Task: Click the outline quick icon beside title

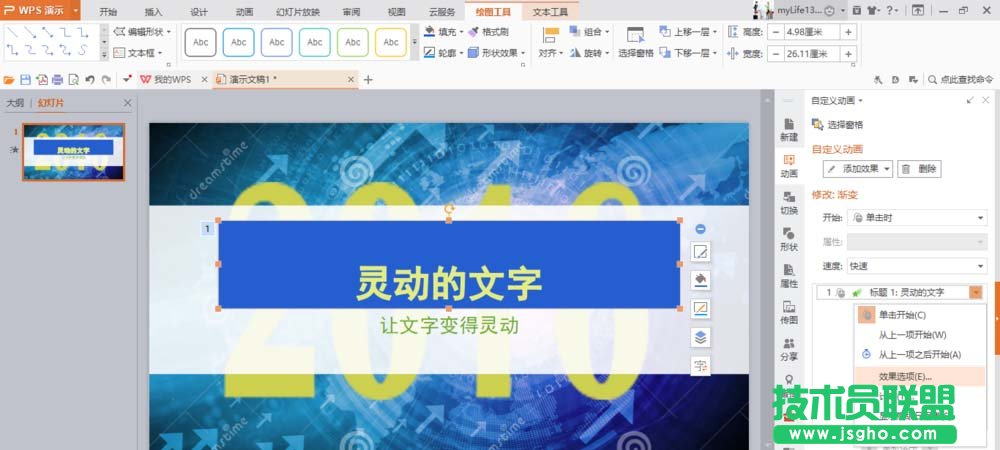Action: pos(700,309)
